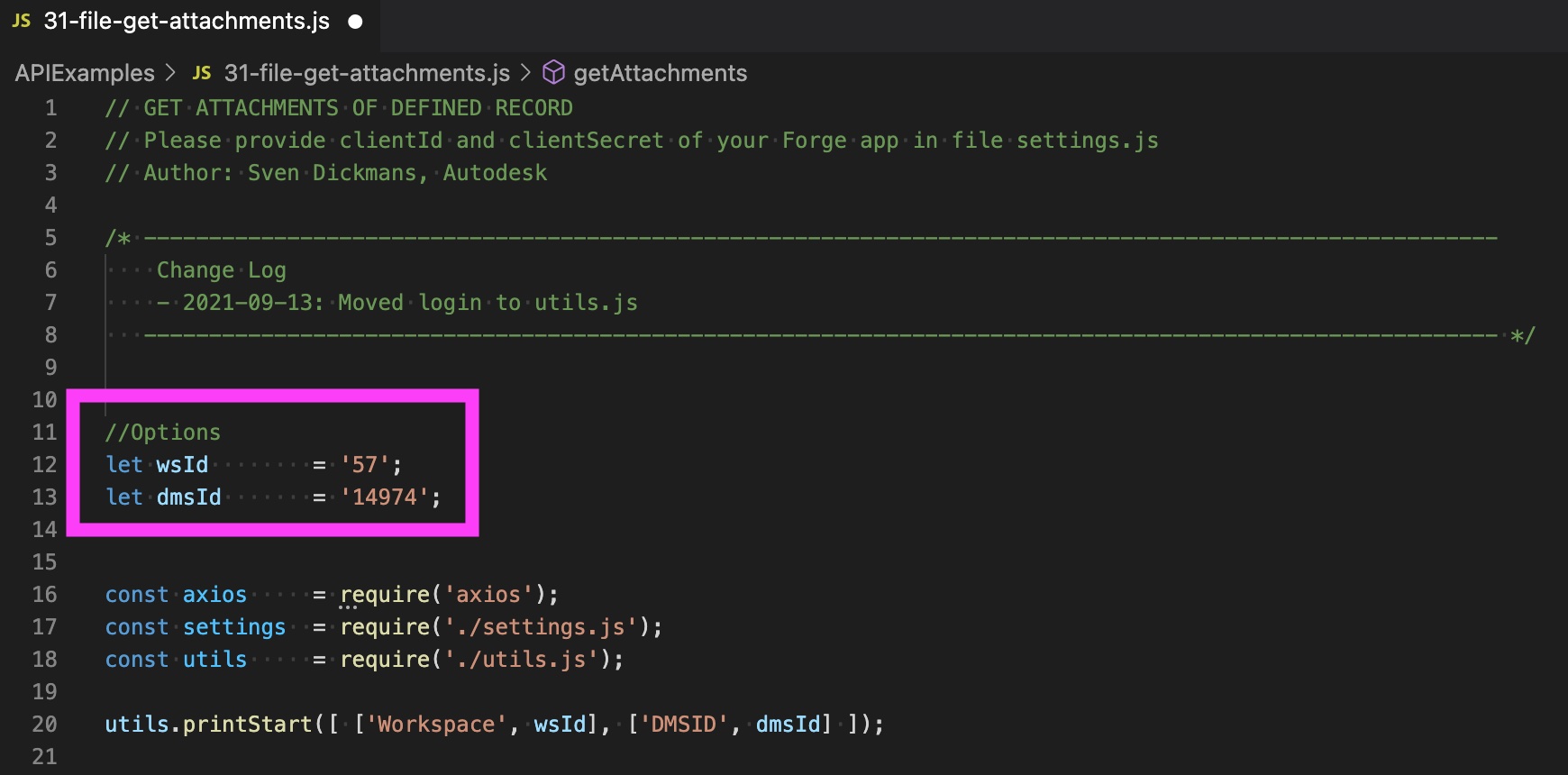Place cursor on wsId declaration on line 12

182,465
